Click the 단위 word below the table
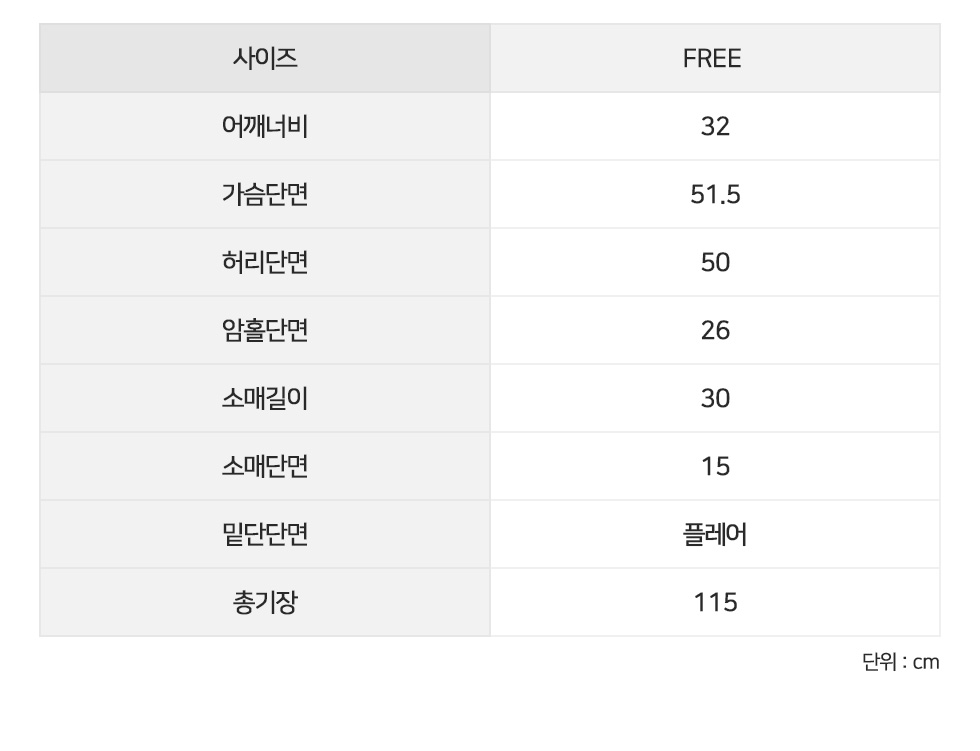This screenshot has width=980, height=751. (x=877, y=662)
